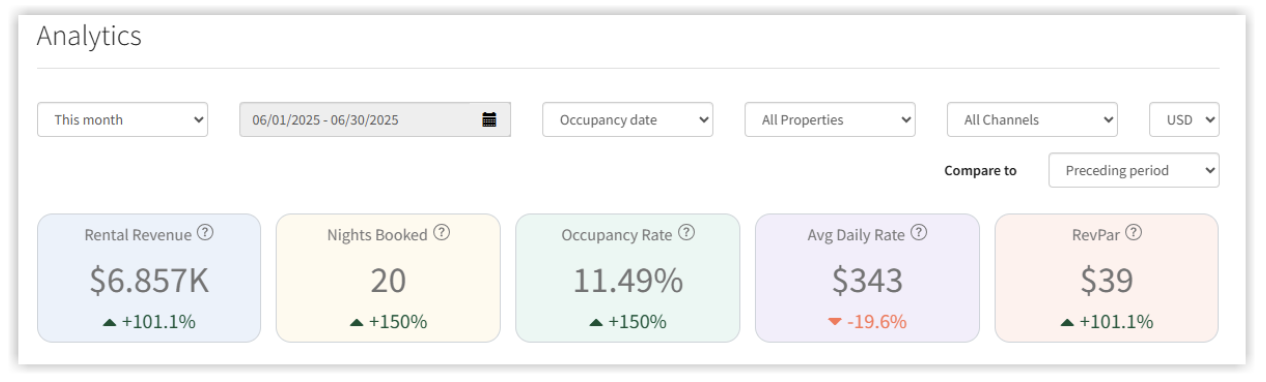Open the Preceding period comparison dropdown
The height and width of the screenshot is (382, 1266).
tap(1134, 170)
